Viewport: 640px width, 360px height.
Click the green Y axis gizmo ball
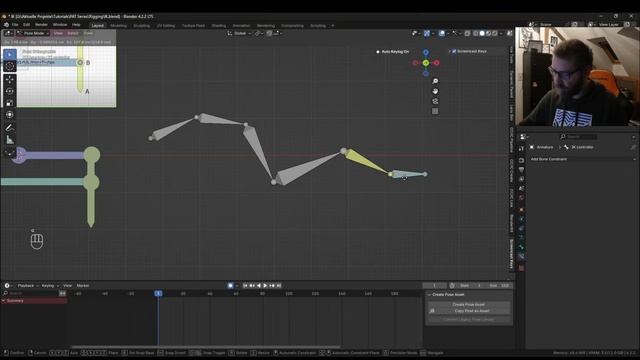click(426, 63)
